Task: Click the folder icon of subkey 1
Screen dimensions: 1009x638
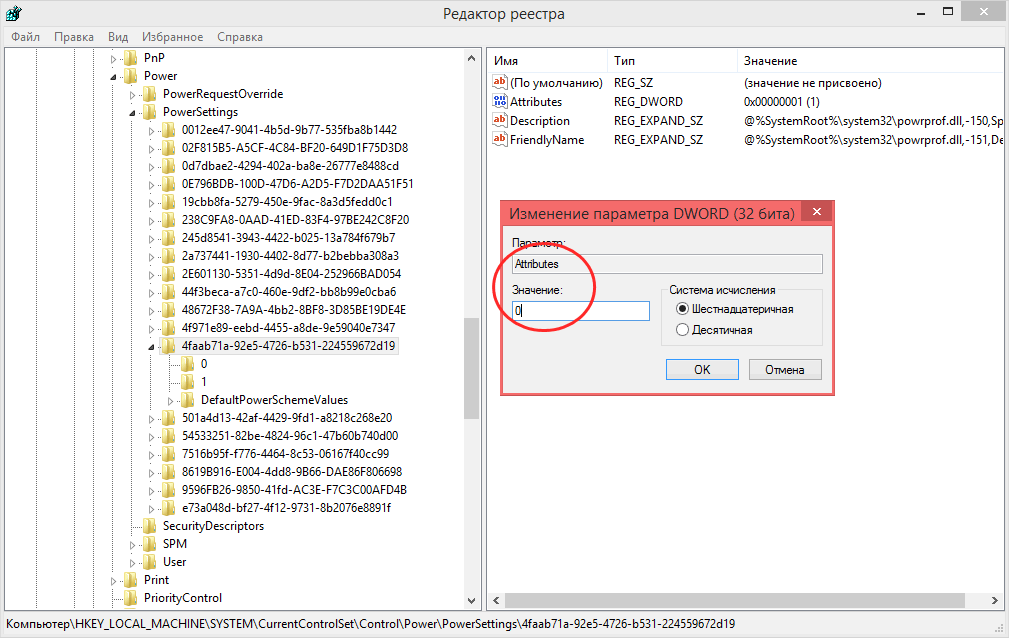Action: click(x=188, y=382)
